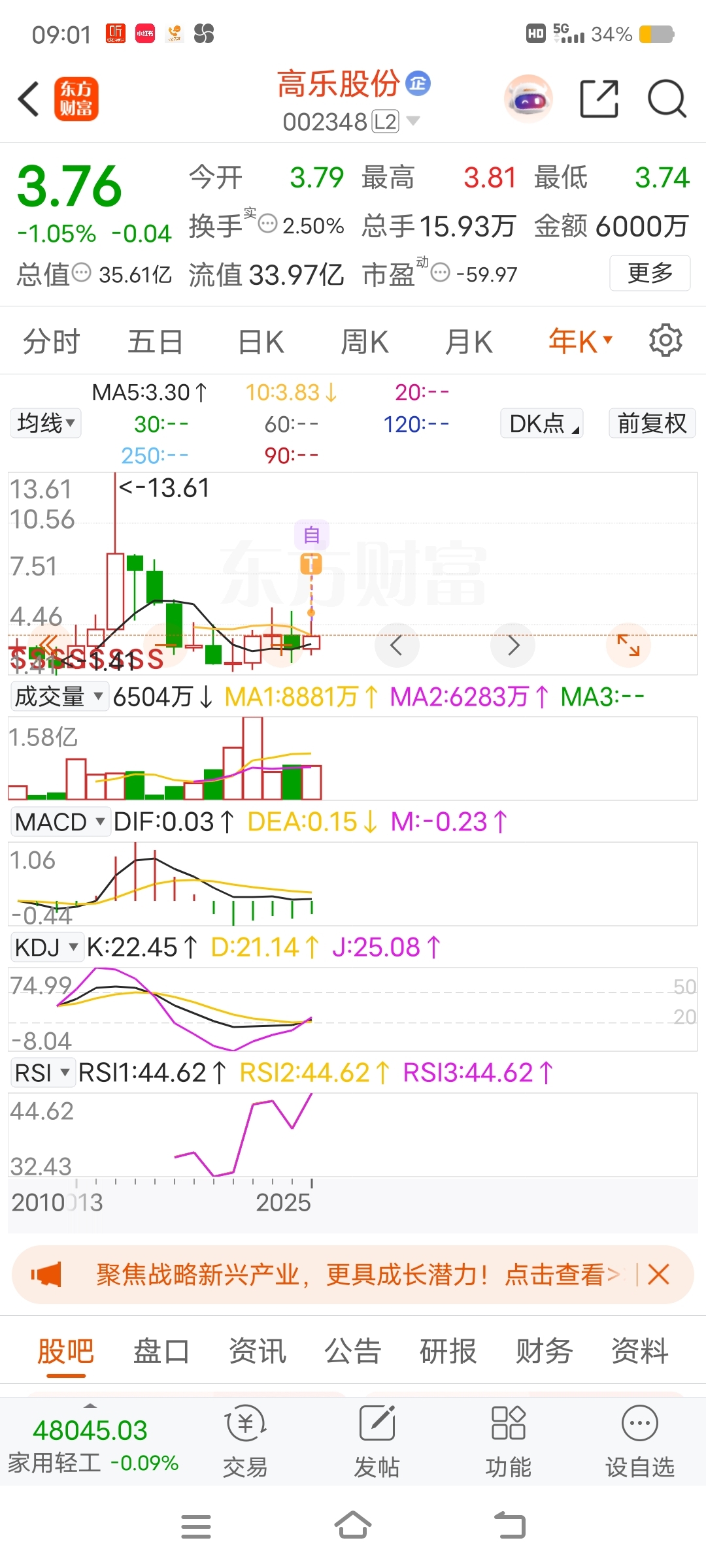Open chart settings gear icon
Screen dimensions: 706x1568
point(665,340)
